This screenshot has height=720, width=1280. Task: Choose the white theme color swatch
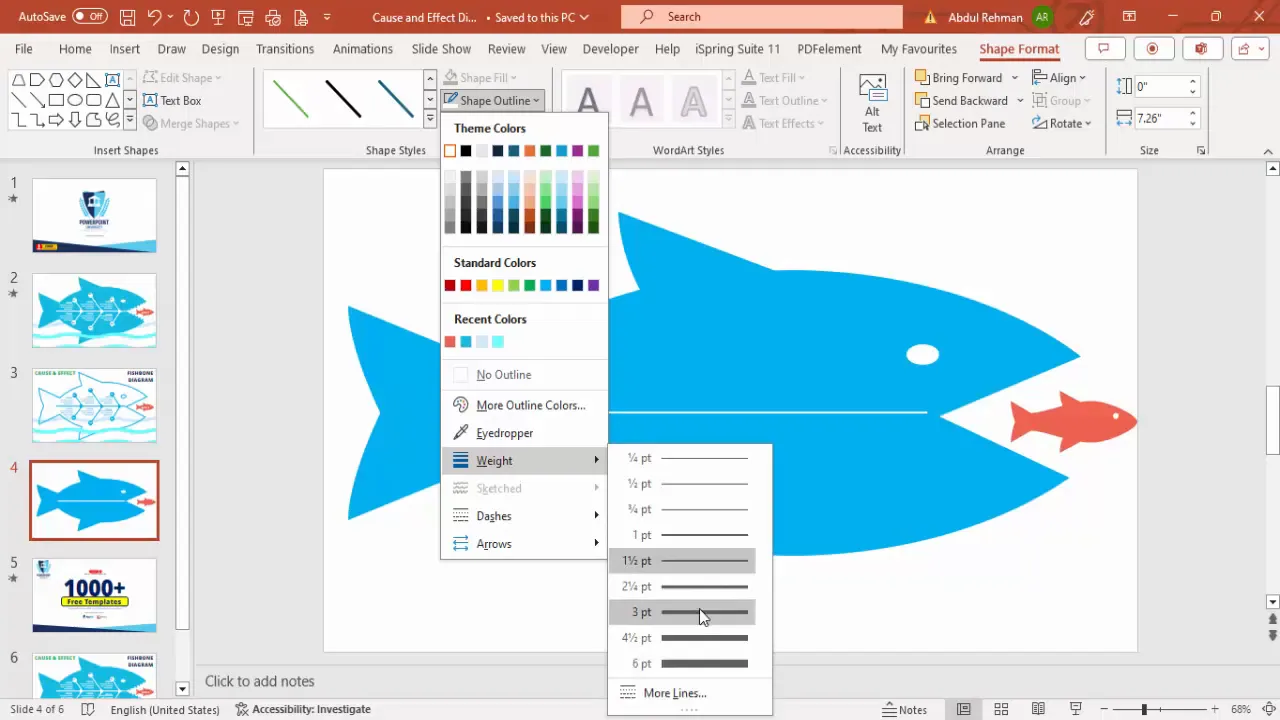pyautogui.click(x=450, y=150)
